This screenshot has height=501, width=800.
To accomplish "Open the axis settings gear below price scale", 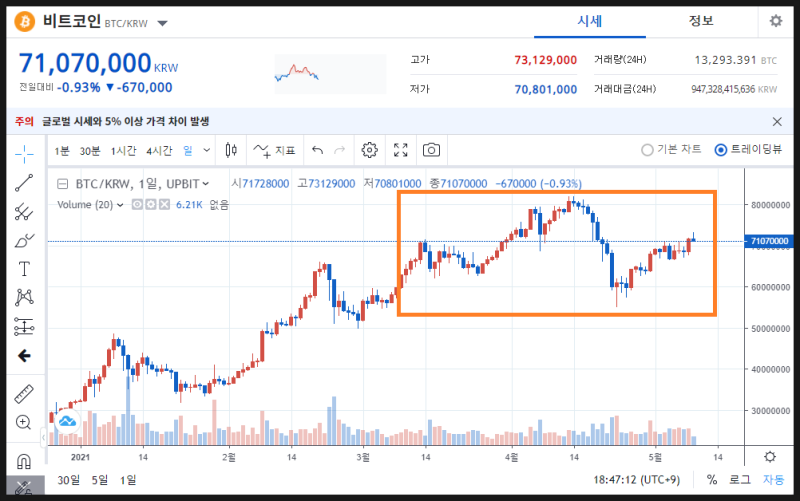I will coord(770,457).
